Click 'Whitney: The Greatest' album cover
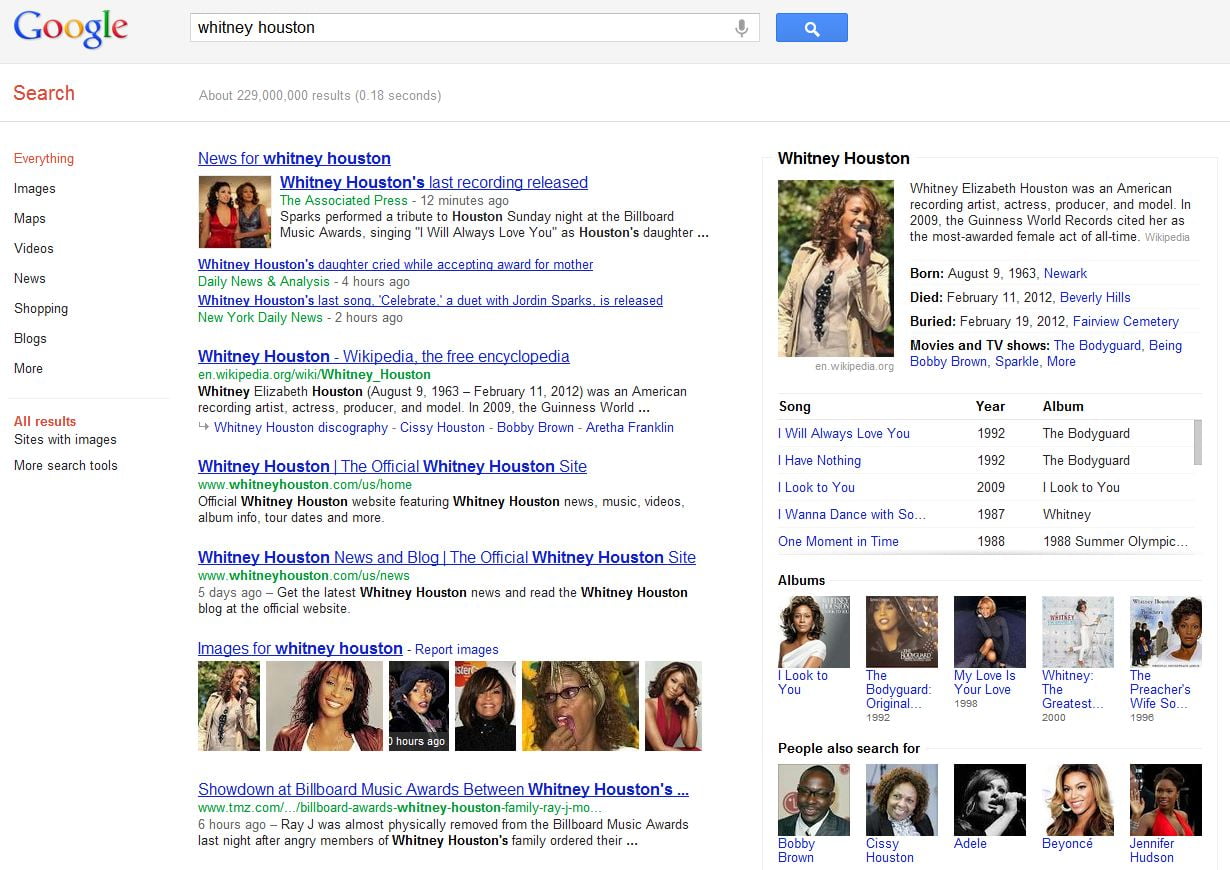Image resolution: width=1230 pixels, height=870 pixels. pos(1078,632)
